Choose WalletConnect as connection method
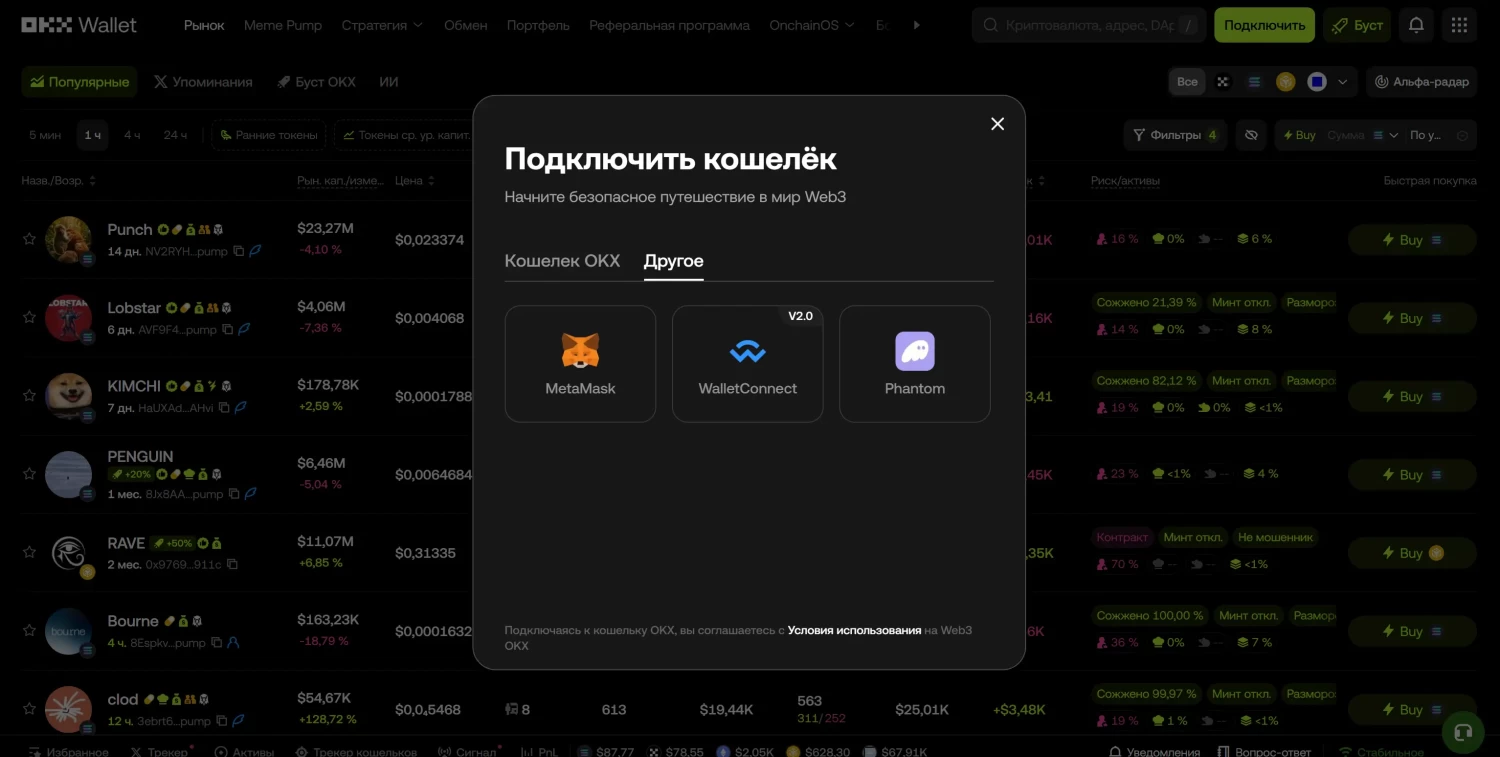 tap(747, 364)
